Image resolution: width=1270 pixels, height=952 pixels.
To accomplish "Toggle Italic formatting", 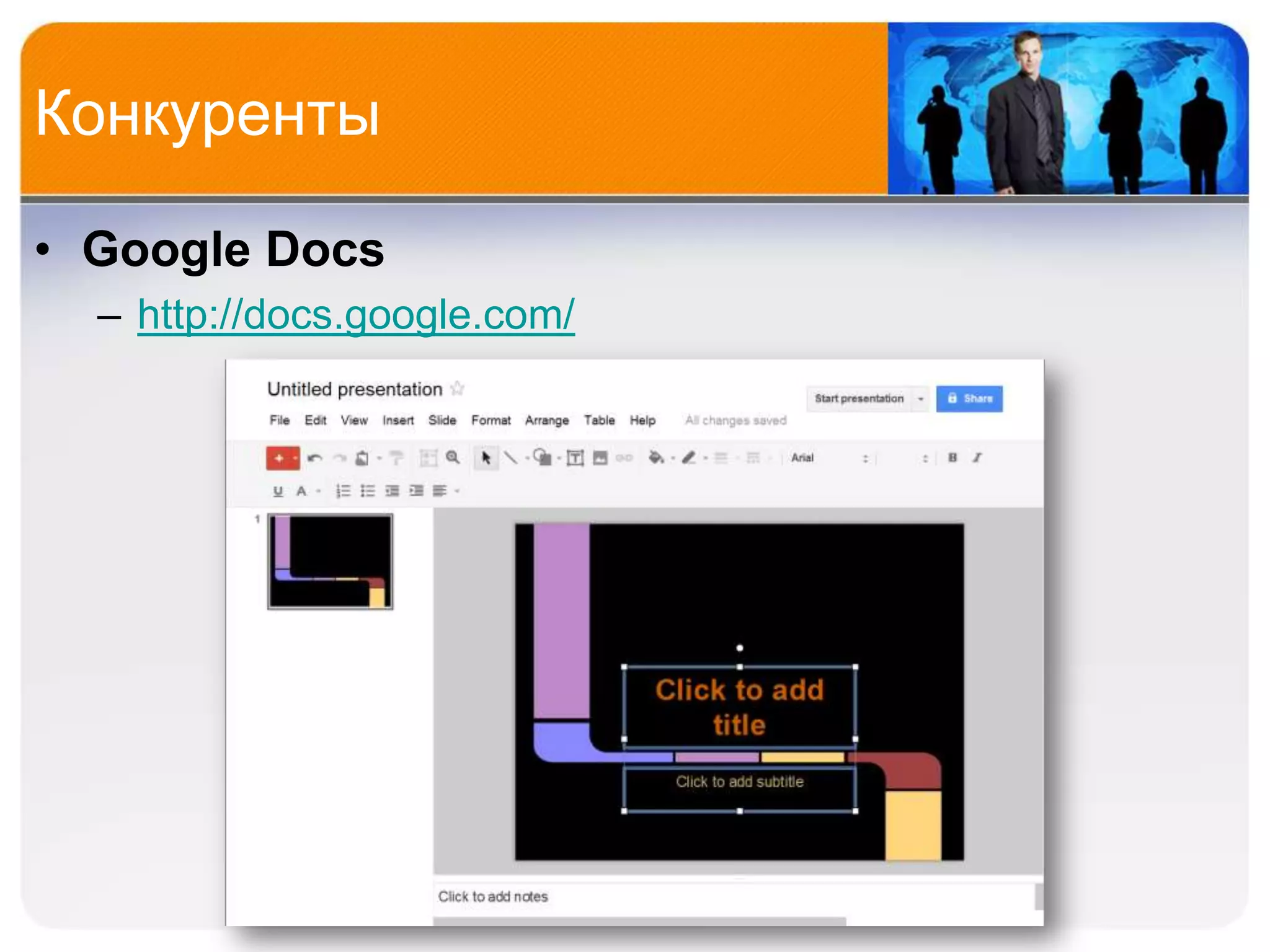I will 977,457.
